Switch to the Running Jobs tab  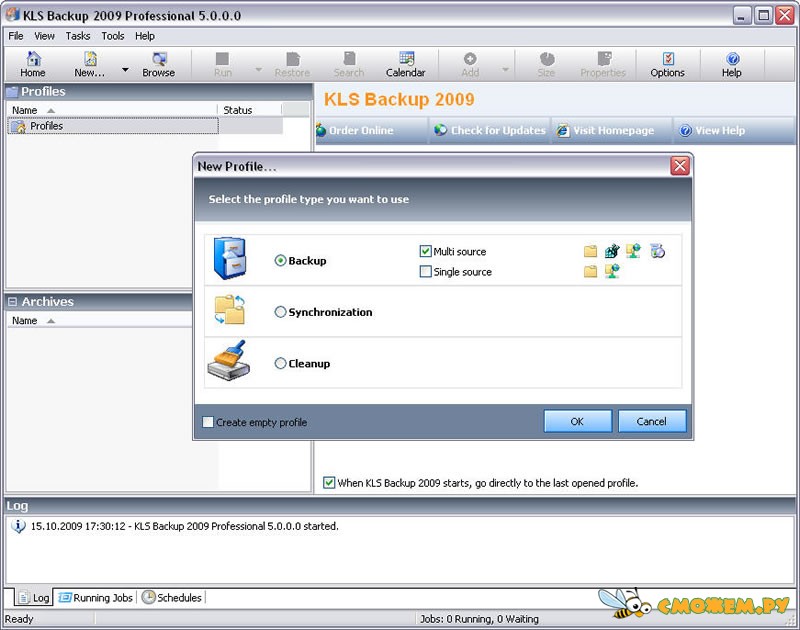tap(95, 597)
